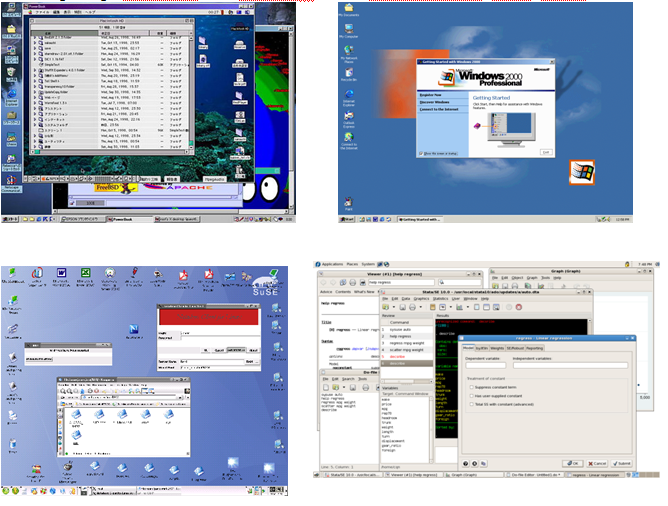Expand the Stuffit Expander 4.0.1 Folder row
Image resolution: width=668 pixels, height=506 pixels.
[x=35, y=70]
